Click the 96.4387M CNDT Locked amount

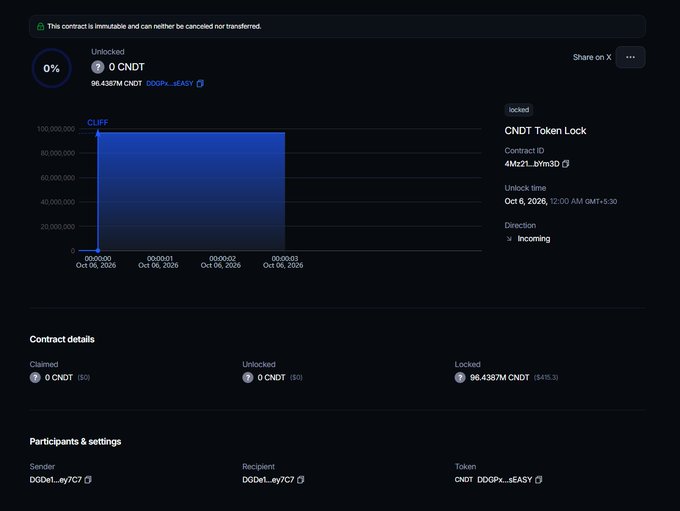(x=500, y=377)
